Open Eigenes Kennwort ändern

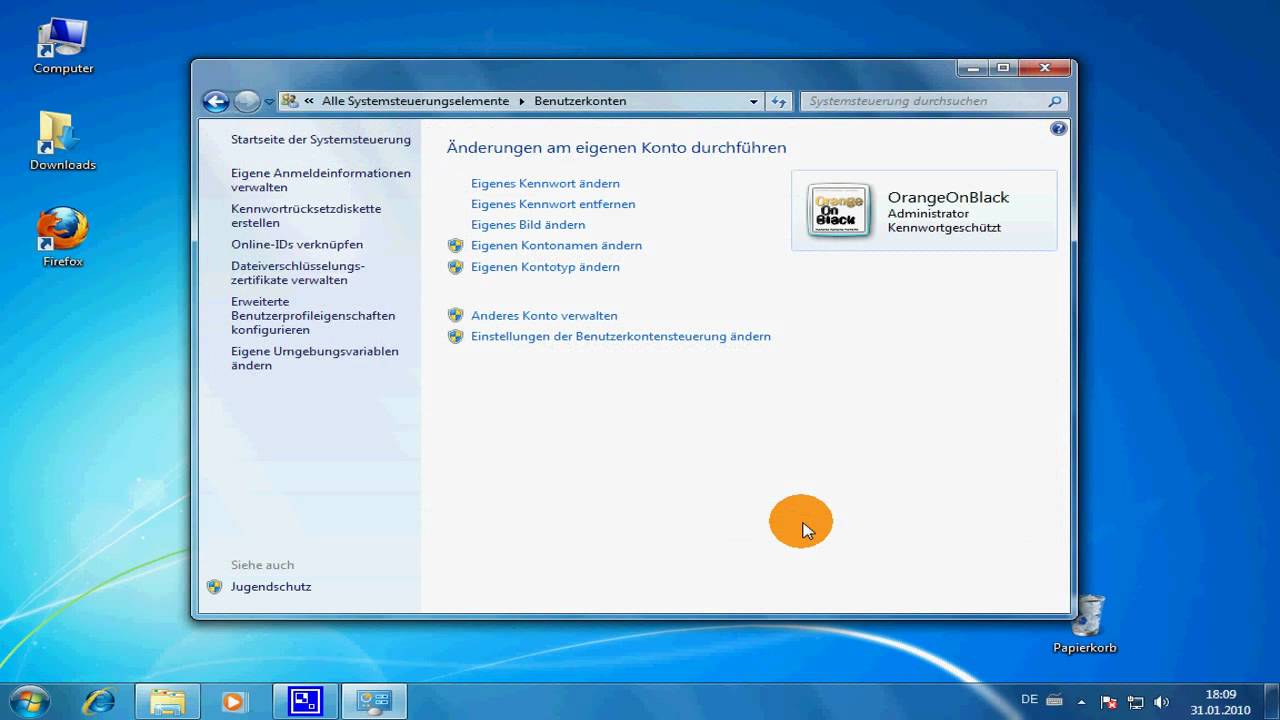point(545,183)
